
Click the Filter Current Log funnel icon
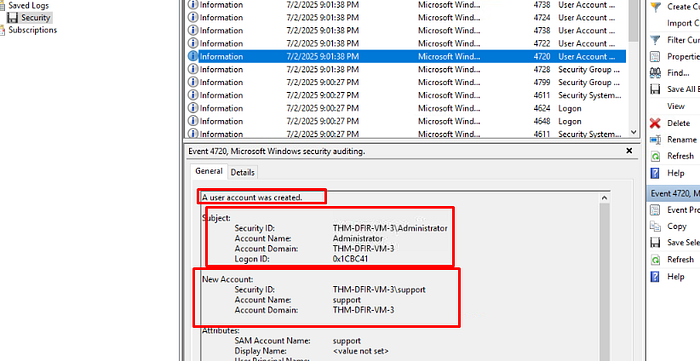pyautogui.click(x=655, y=40)
